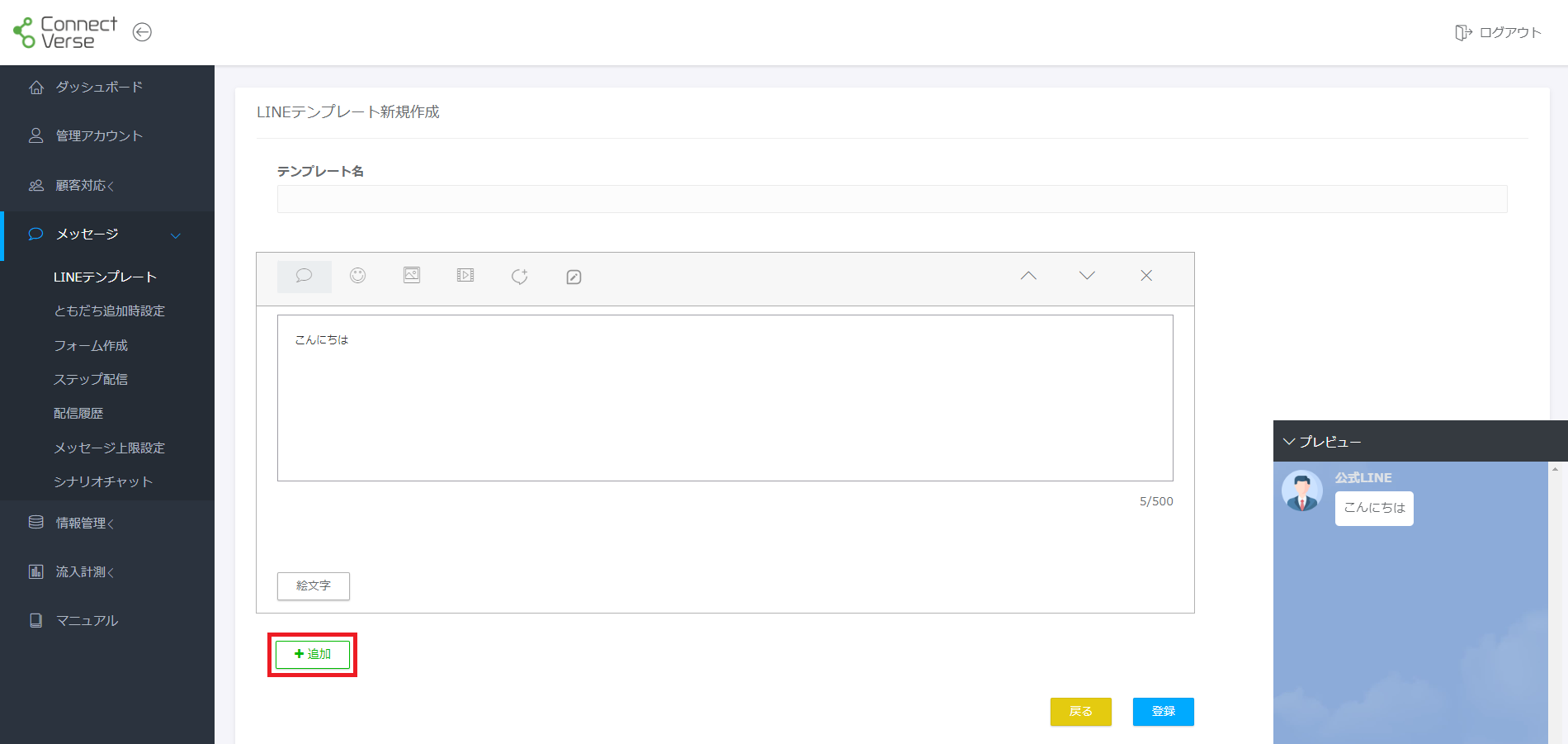Click inside the こんにちは message textarea
The height and width of the screenshot is (744, 1568).
[725, 398]
